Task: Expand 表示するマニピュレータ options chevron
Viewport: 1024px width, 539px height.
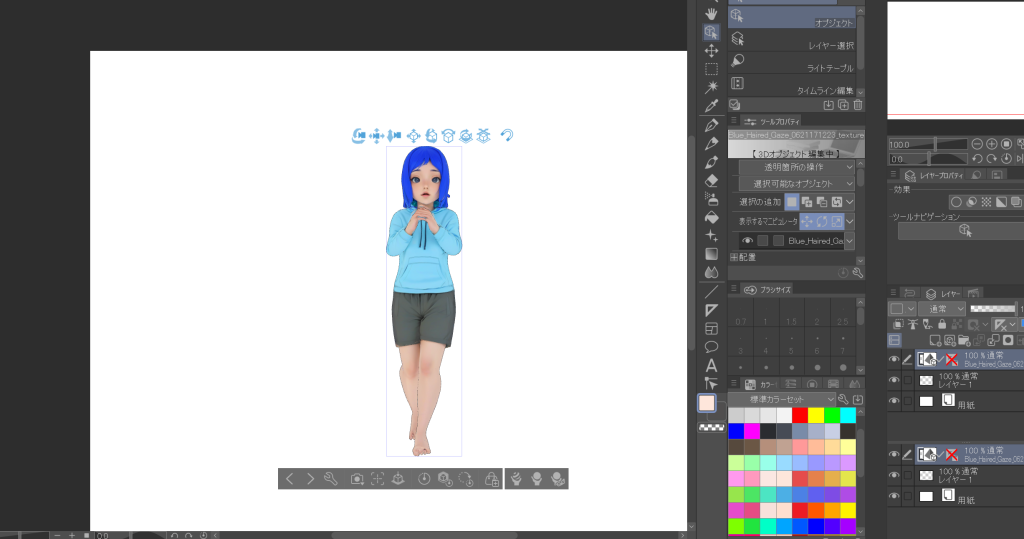Action: click(850, 221)
